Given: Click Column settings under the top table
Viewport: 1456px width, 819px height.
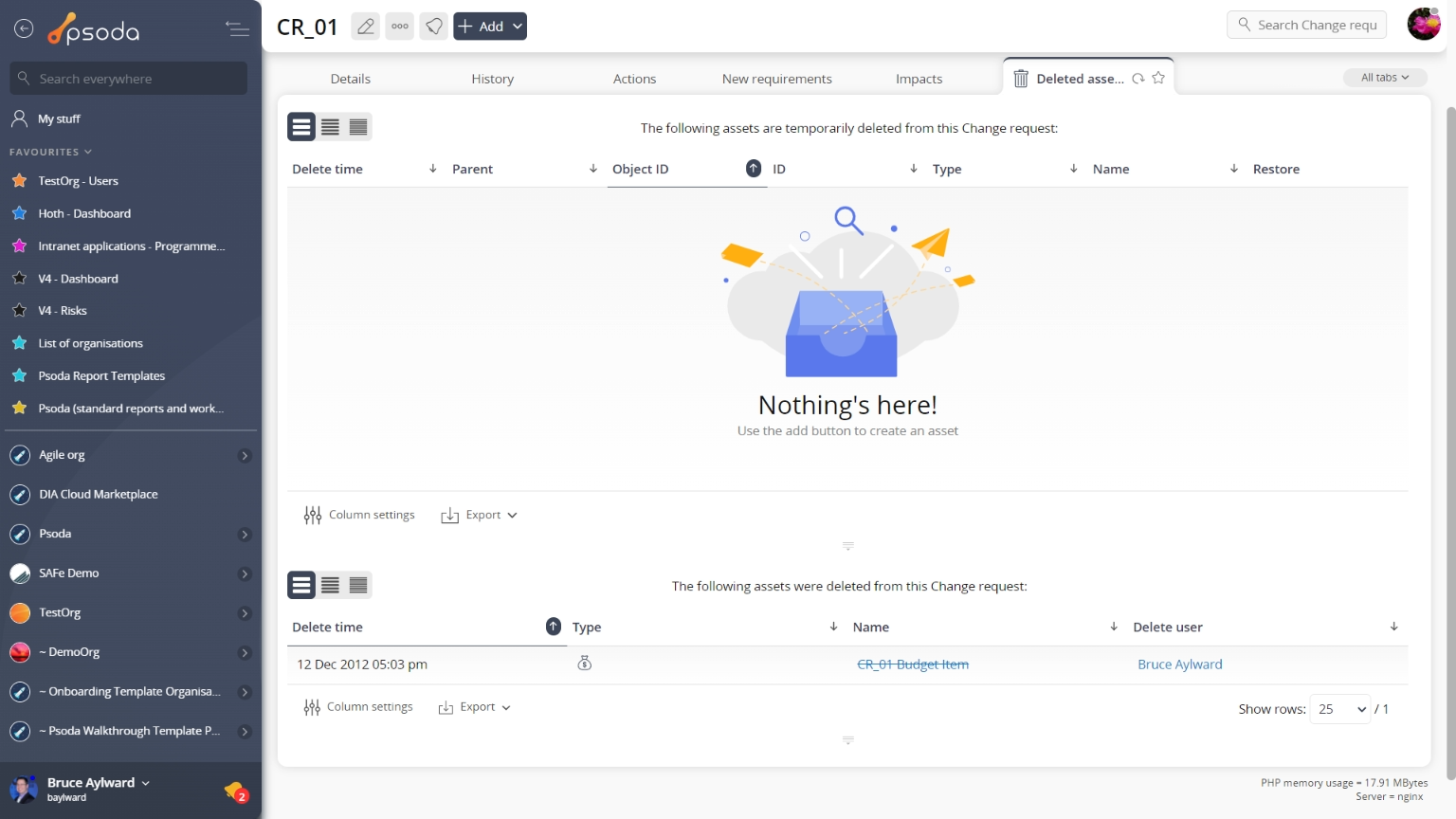Looking at the screenshot, I should coord(359,515).
